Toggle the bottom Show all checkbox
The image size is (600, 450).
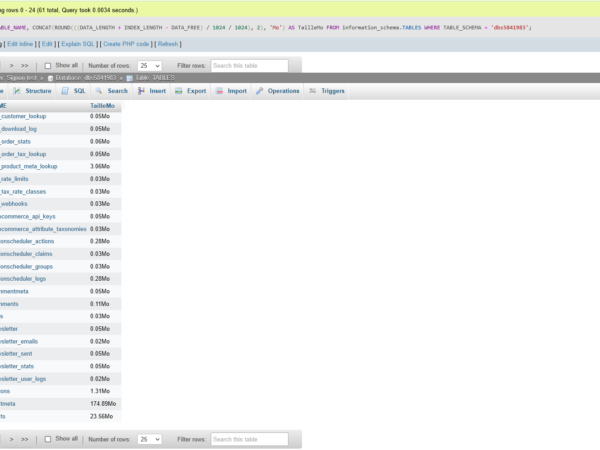click(x=47, y=438)
